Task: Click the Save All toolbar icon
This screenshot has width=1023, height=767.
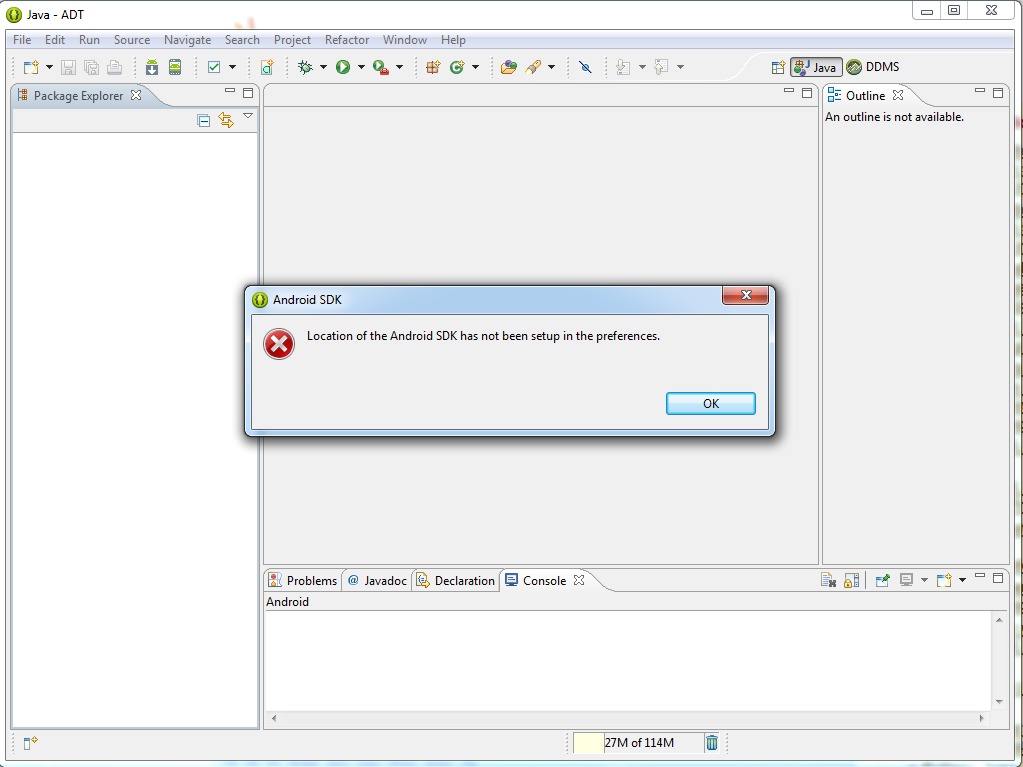Action: coord(91,67)
